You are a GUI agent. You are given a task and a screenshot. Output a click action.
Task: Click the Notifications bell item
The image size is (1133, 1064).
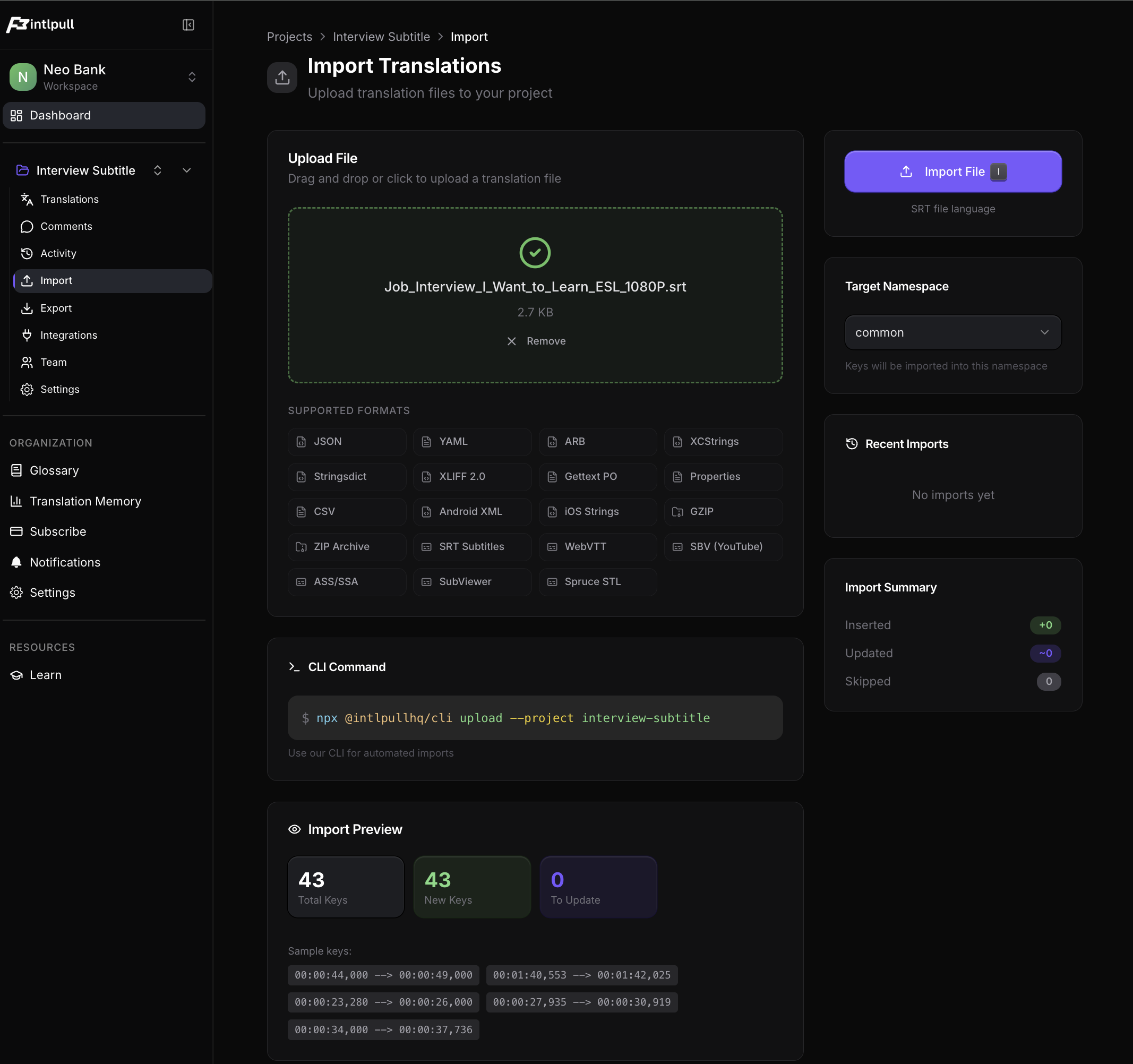coord(64,562)
